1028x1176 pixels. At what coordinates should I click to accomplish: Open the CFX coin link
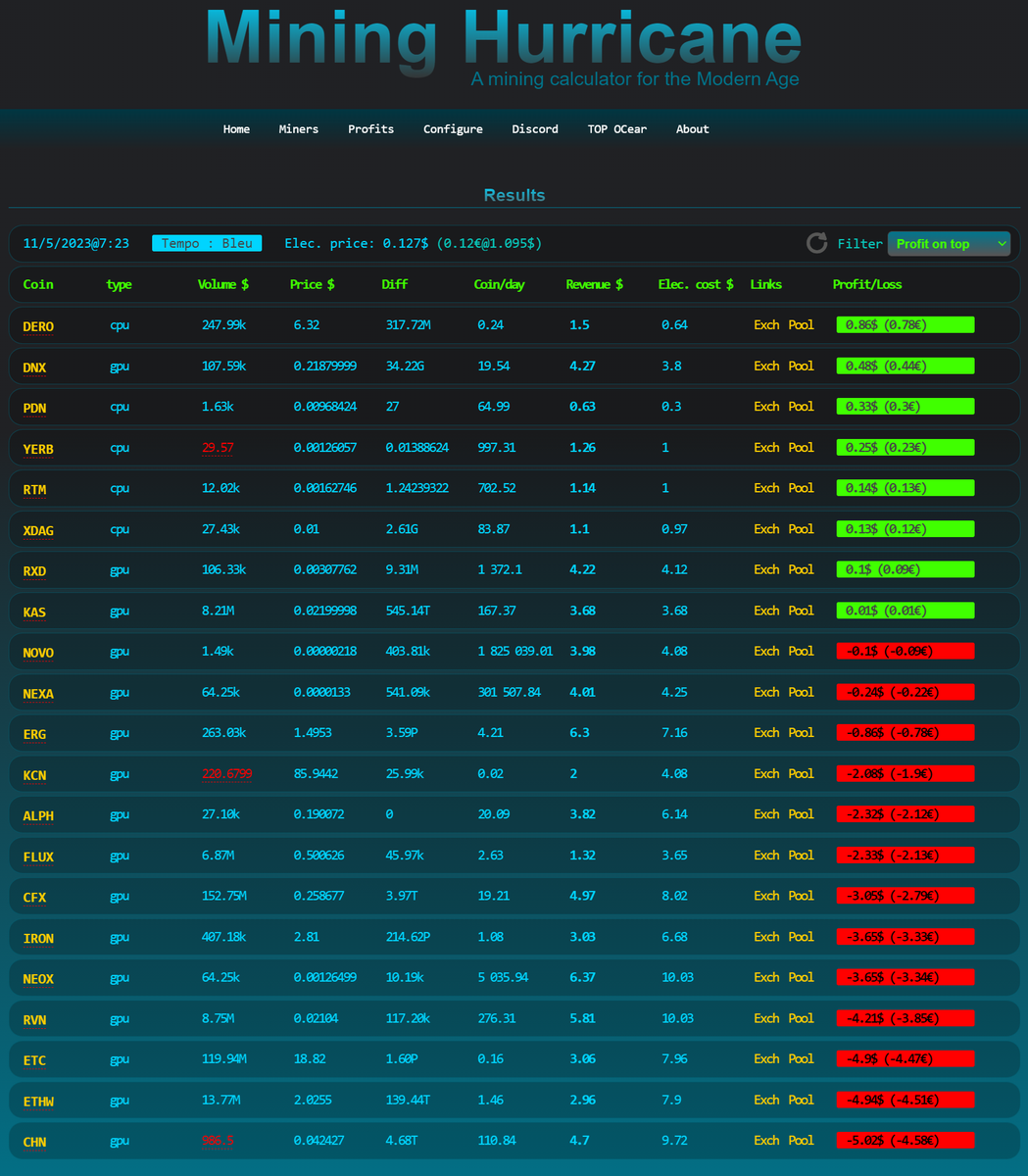(x=34, y=897)
